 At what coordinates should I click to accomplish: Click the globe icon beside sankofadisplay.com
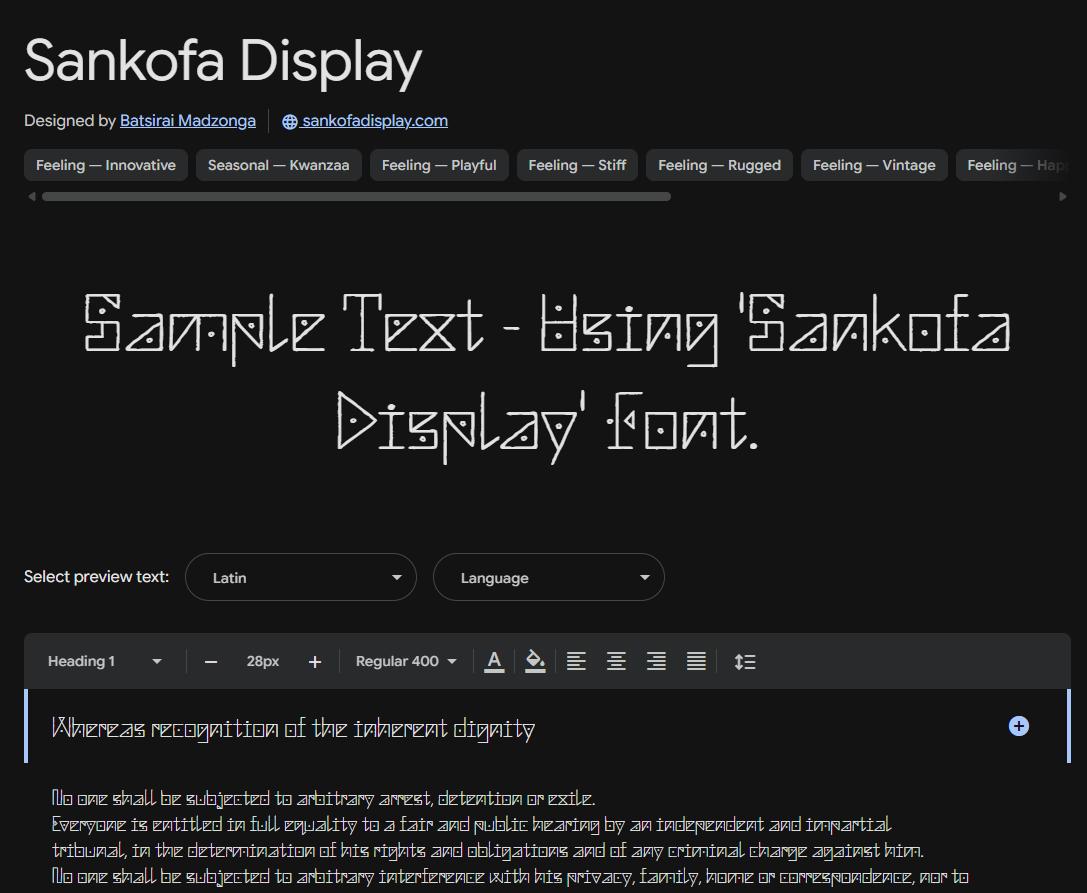click(290, 121)
